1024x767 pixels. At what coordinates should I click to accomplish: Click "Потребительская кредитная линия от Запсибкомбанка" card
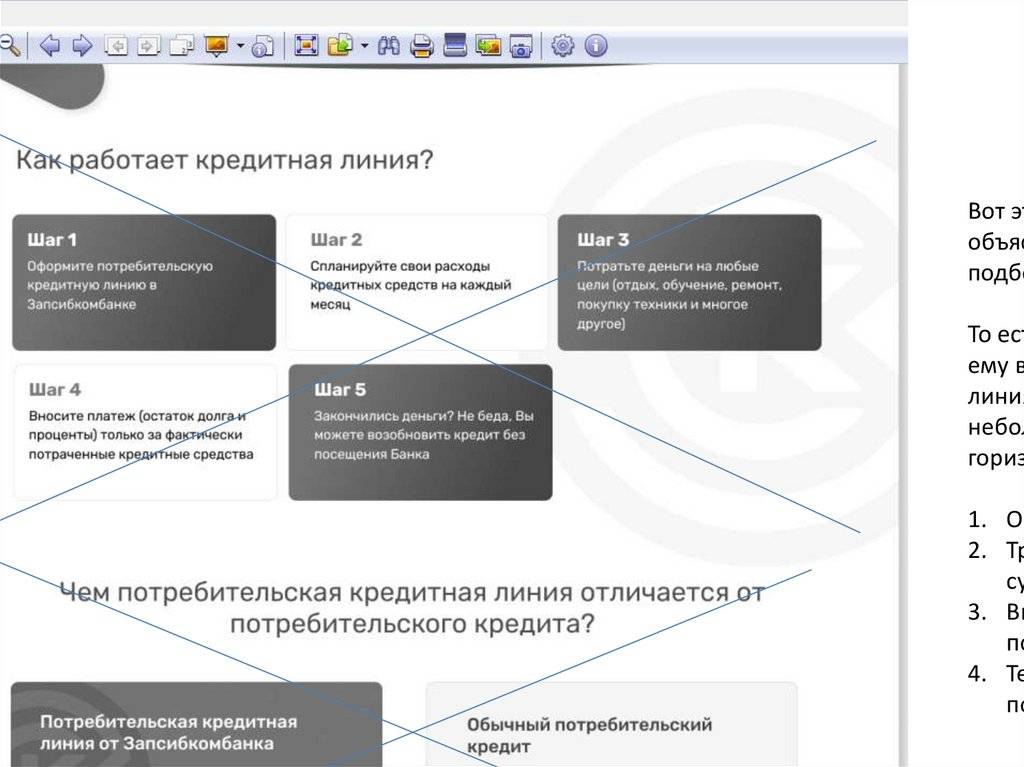pyautogui.click(x=197, y=725)
